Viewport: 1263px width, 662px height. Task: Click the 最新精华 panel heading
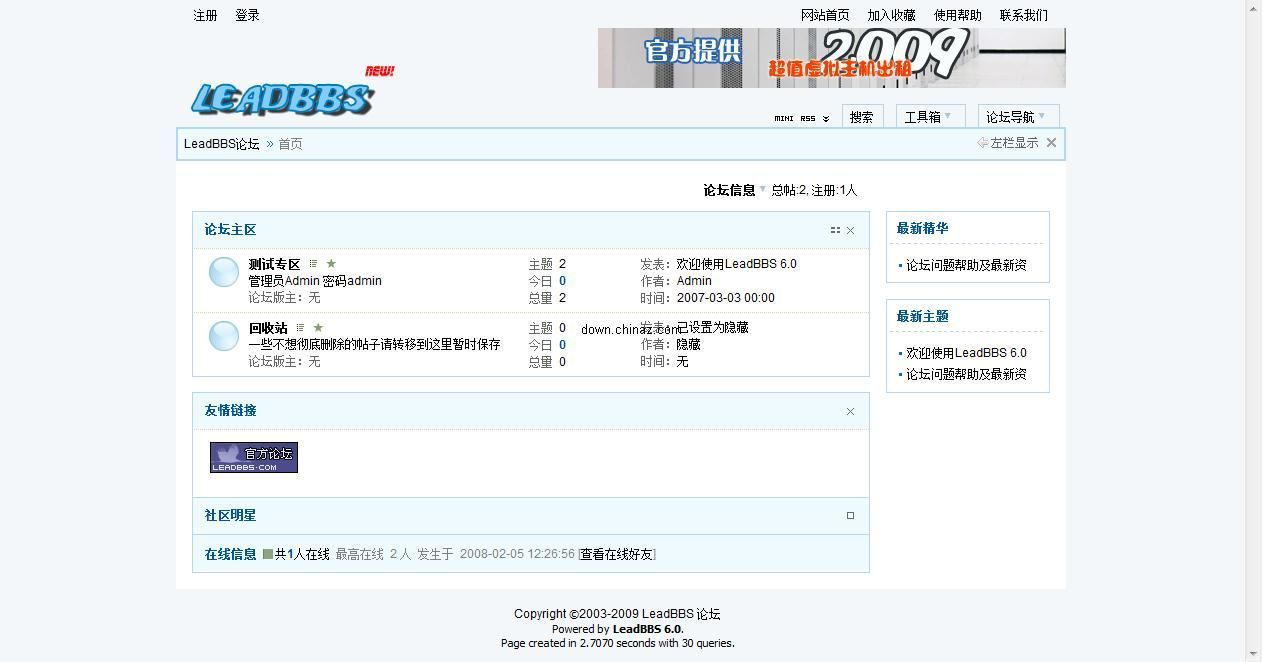click(922, 228)
